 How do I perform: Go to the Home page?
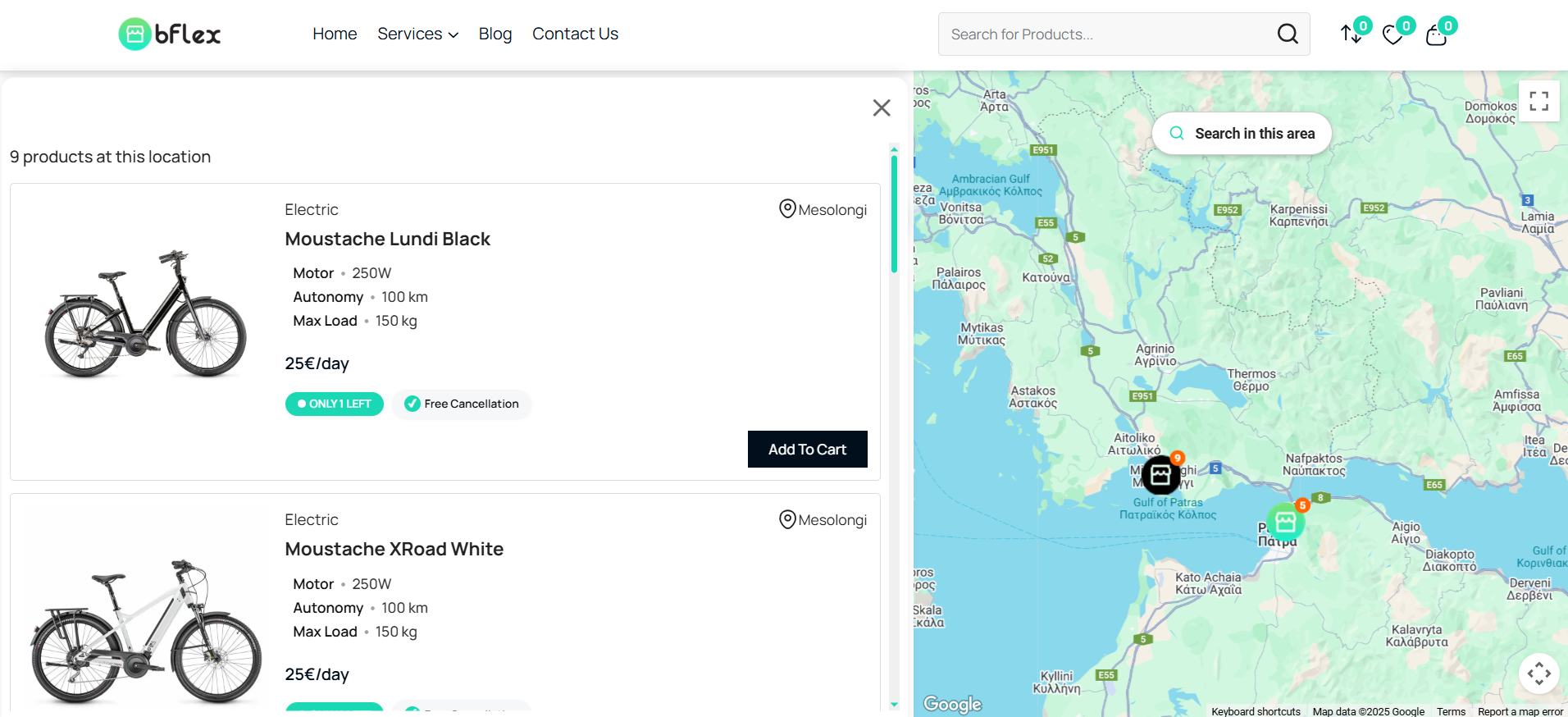(335, 34)
